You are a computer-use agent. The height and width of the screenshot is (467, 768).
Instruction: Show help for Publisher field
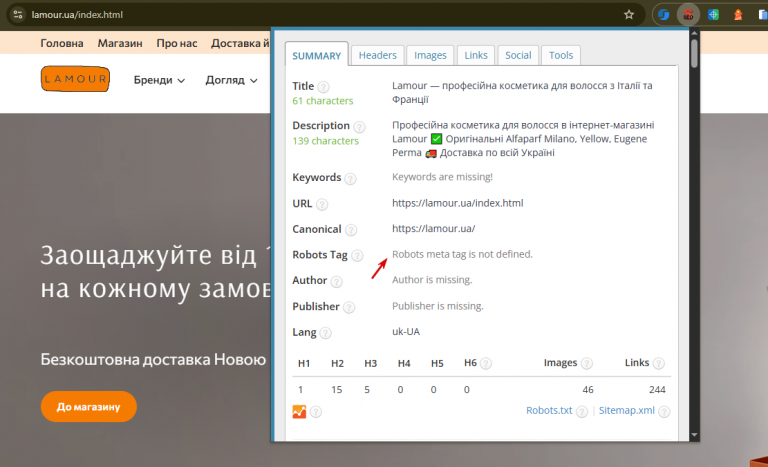(x=349, y=307)
